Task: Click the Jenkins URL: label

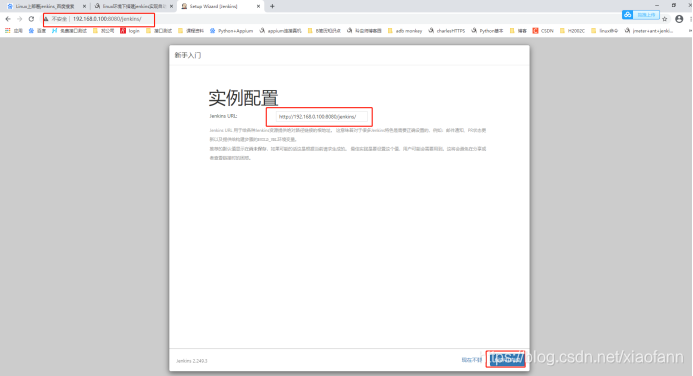Action: point(223,116)
